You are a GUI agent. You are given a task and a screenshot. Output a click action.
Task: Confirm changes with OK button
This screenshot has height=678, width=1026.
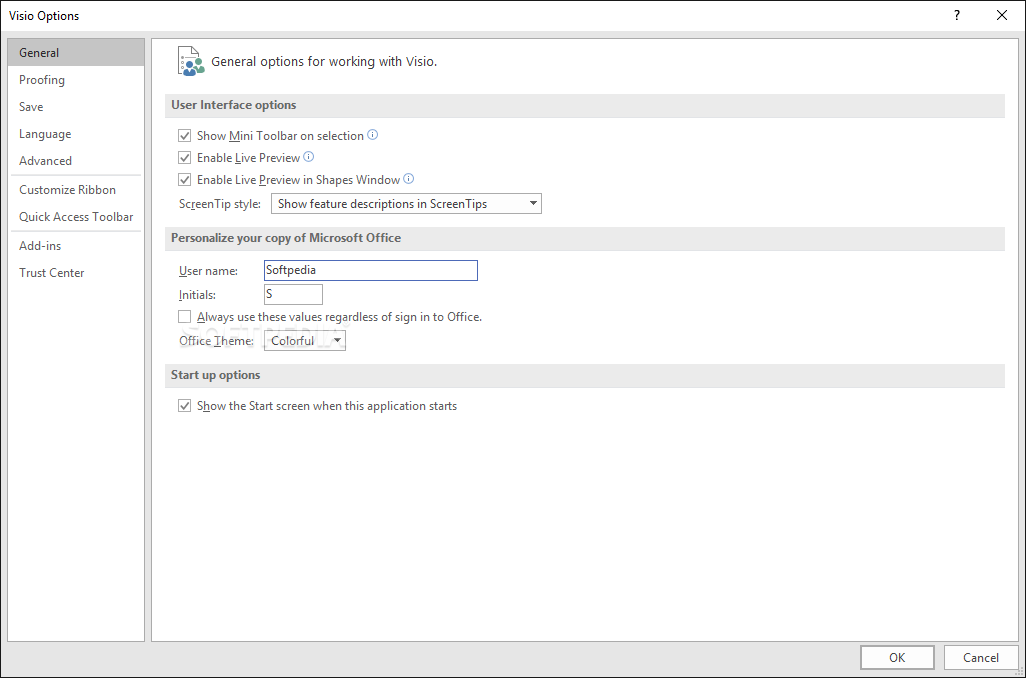coord(897,658)
